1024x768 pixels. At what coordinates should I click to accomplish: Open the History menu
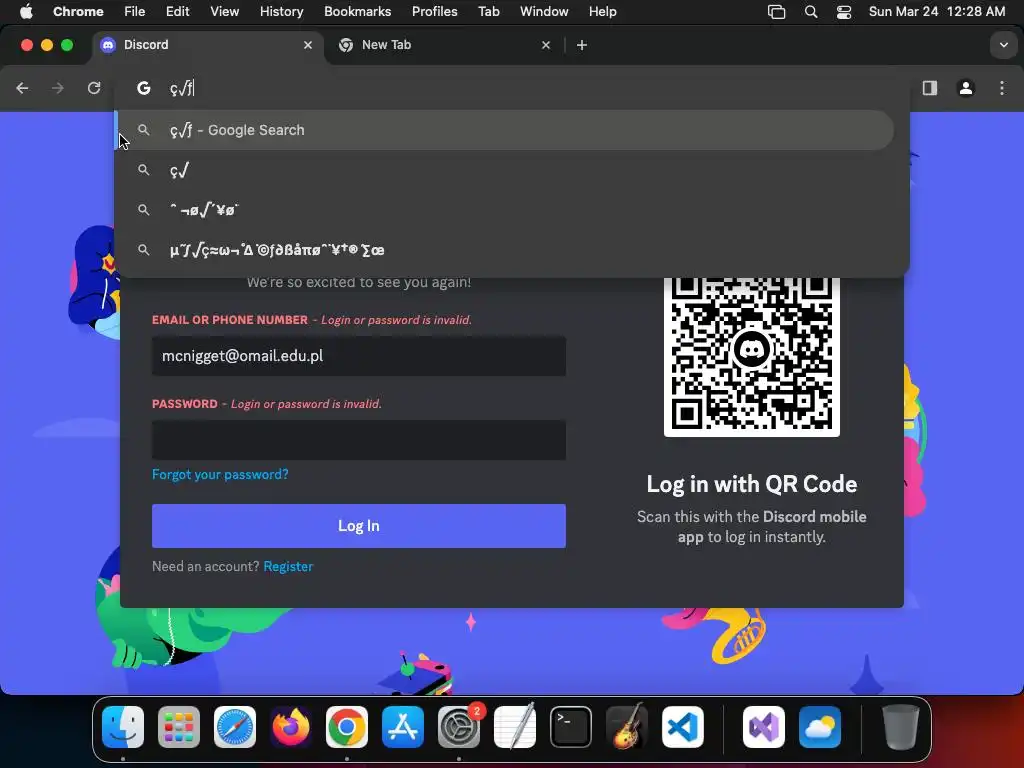281,12
